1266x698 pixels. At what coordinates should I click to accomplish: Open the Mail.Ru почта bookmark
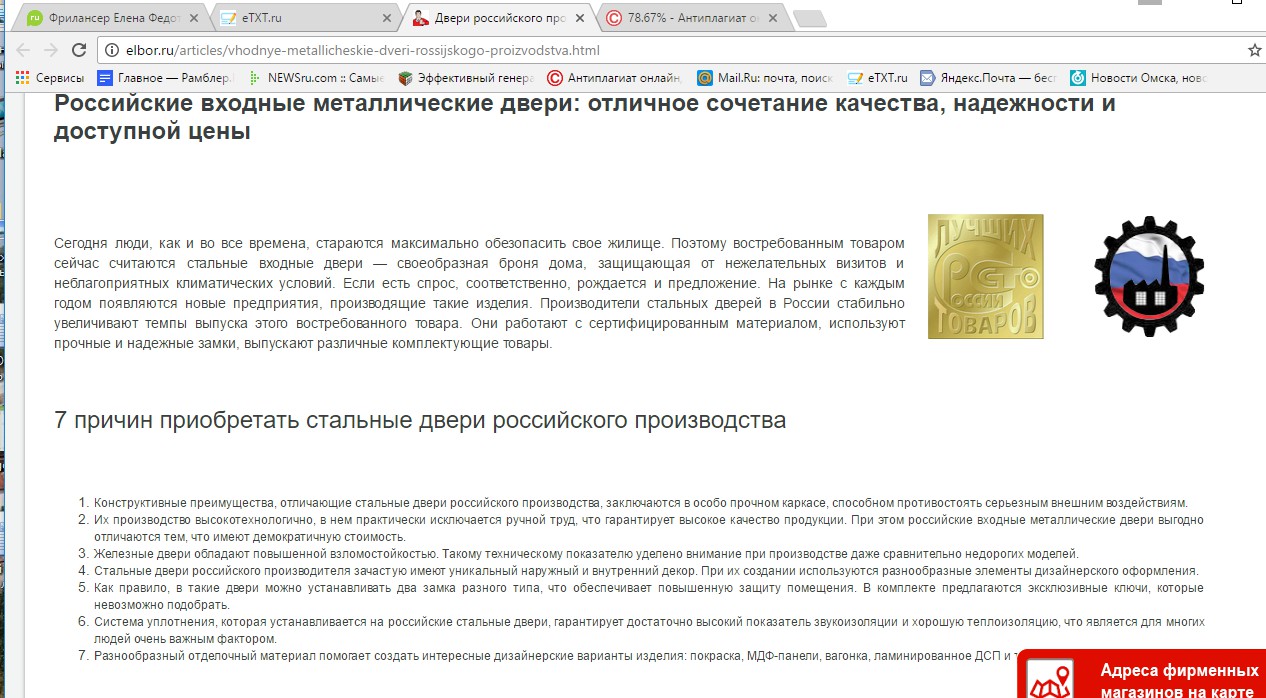coord(766,78)
